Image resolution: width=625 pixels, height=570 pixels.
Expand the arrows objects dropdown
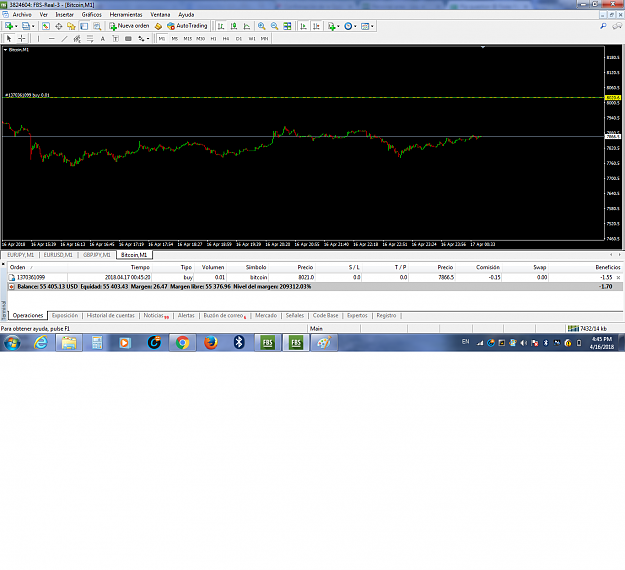click(x=148, y=39)
